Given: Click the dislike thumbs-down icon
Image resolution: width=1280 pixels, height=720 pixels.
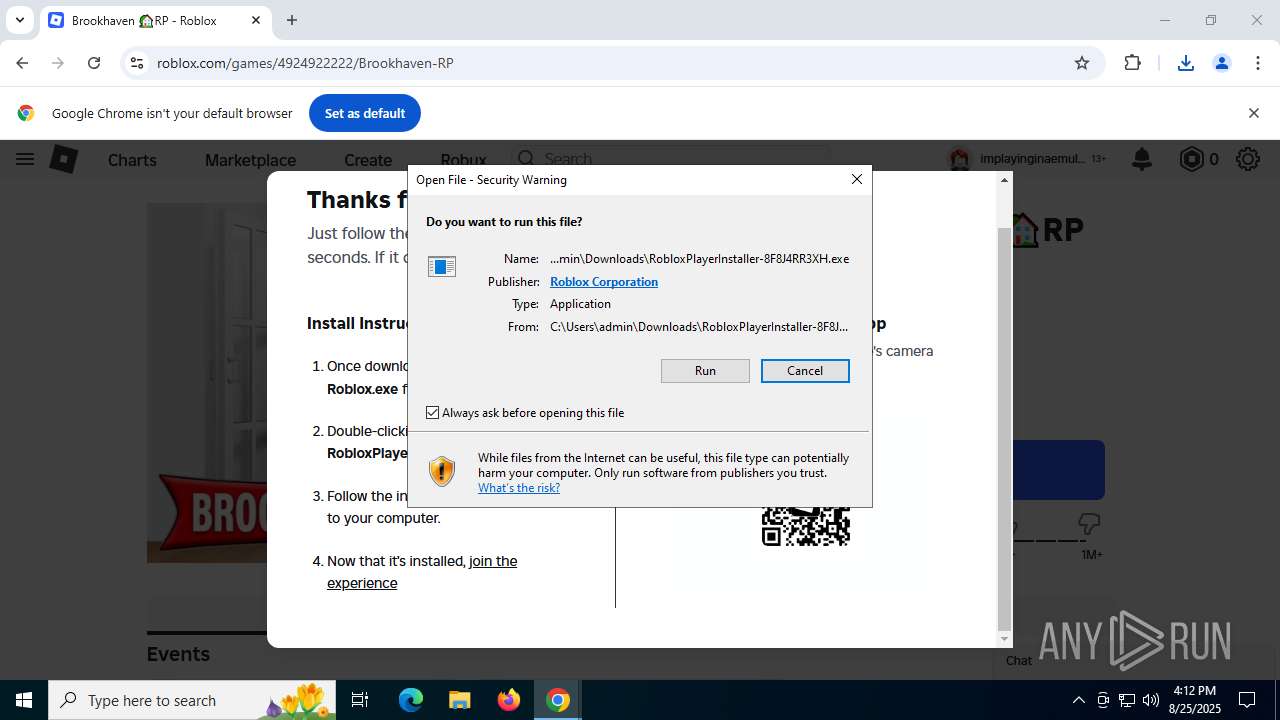Looking at the screenshot, I should click(x=1089, y=524).
